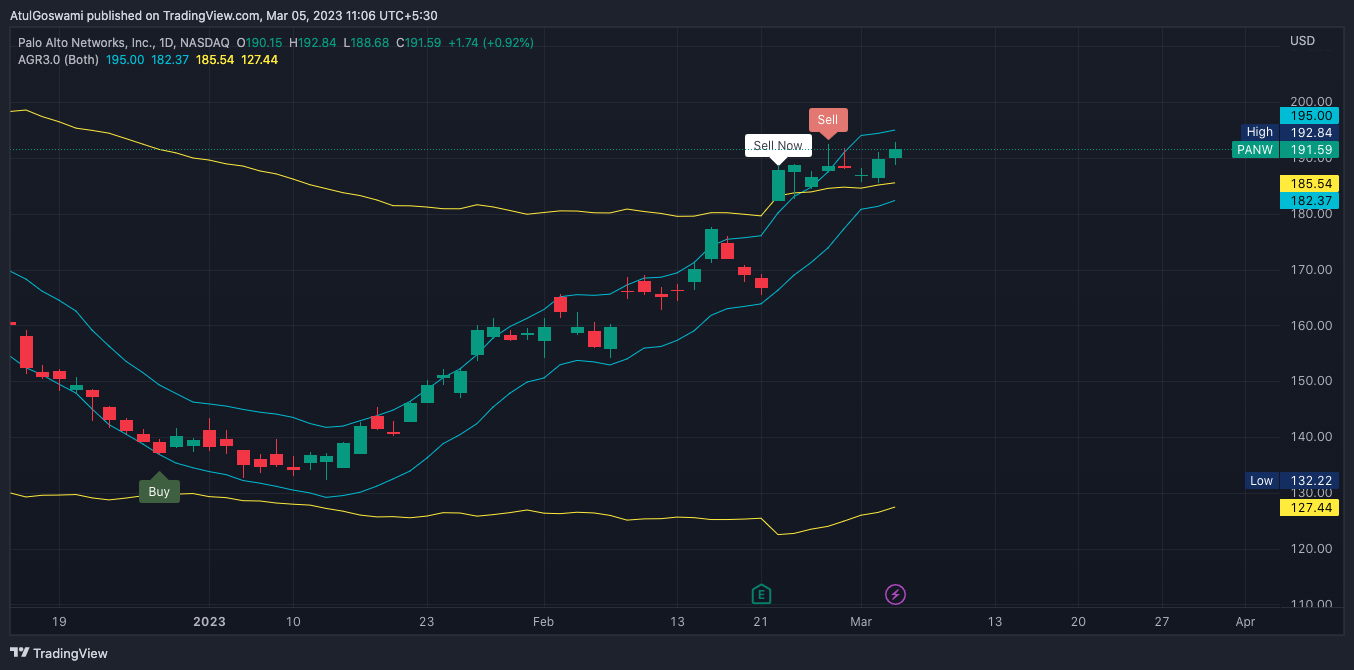Click the white Sell Now signal label

(x=778, y=146)
